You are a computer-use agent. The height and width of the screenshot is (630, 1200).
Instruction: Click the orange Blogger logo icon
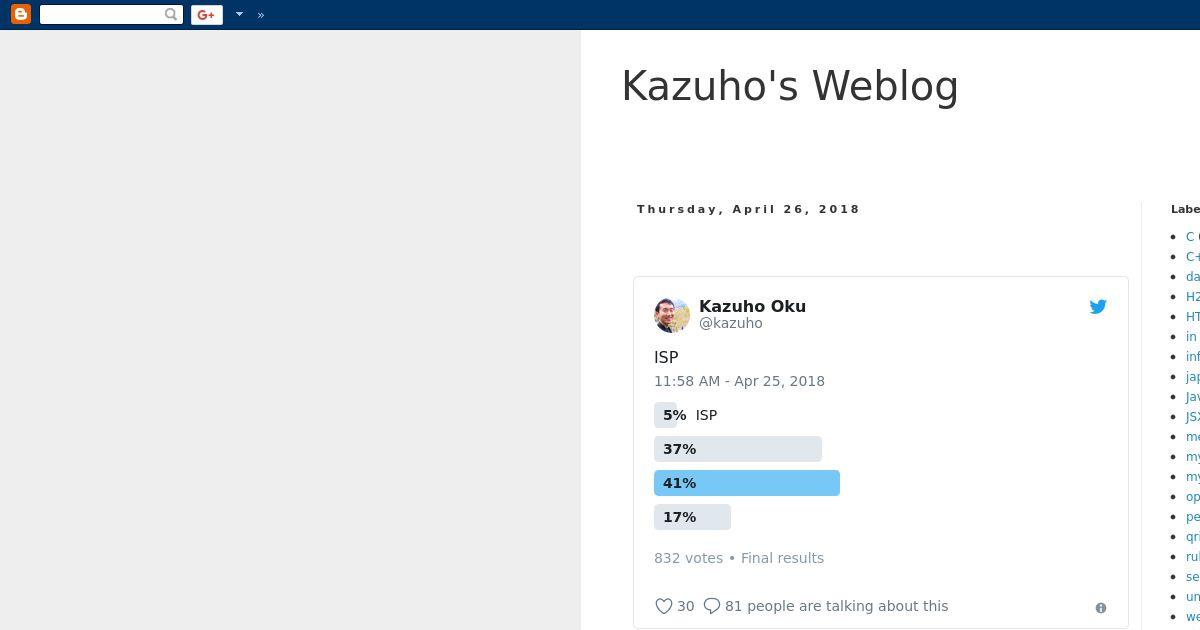click(20, 14)
